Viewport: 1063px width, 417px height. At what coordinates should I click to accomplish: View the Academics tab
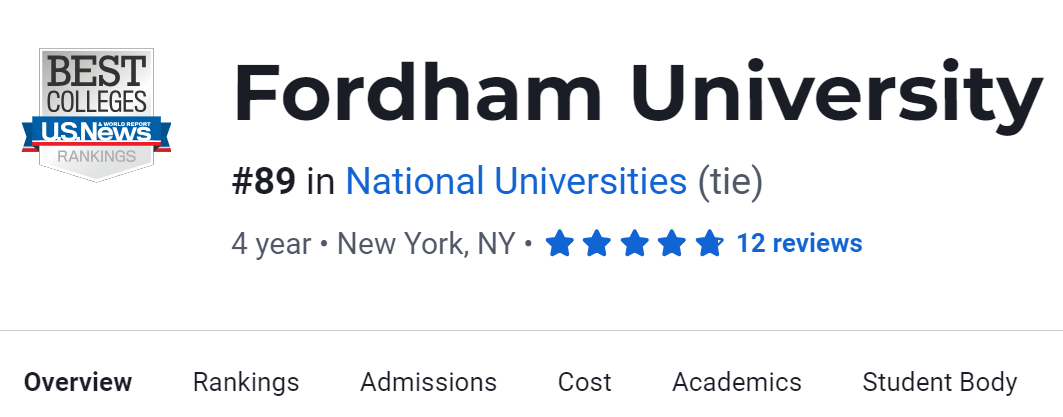(737, 382)
